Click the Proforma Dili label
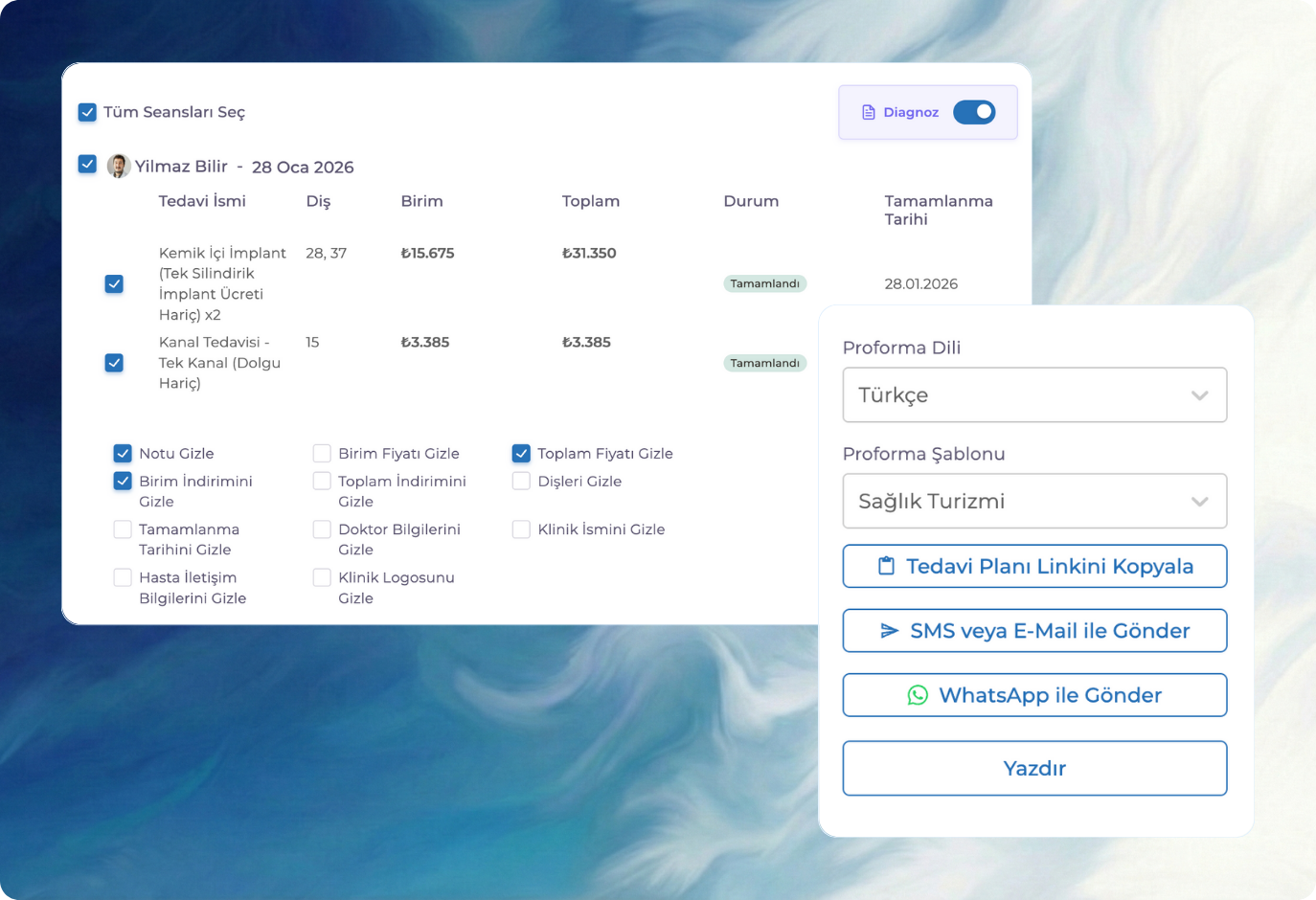This screenshot has height=900, width=1316. (901, 348)
